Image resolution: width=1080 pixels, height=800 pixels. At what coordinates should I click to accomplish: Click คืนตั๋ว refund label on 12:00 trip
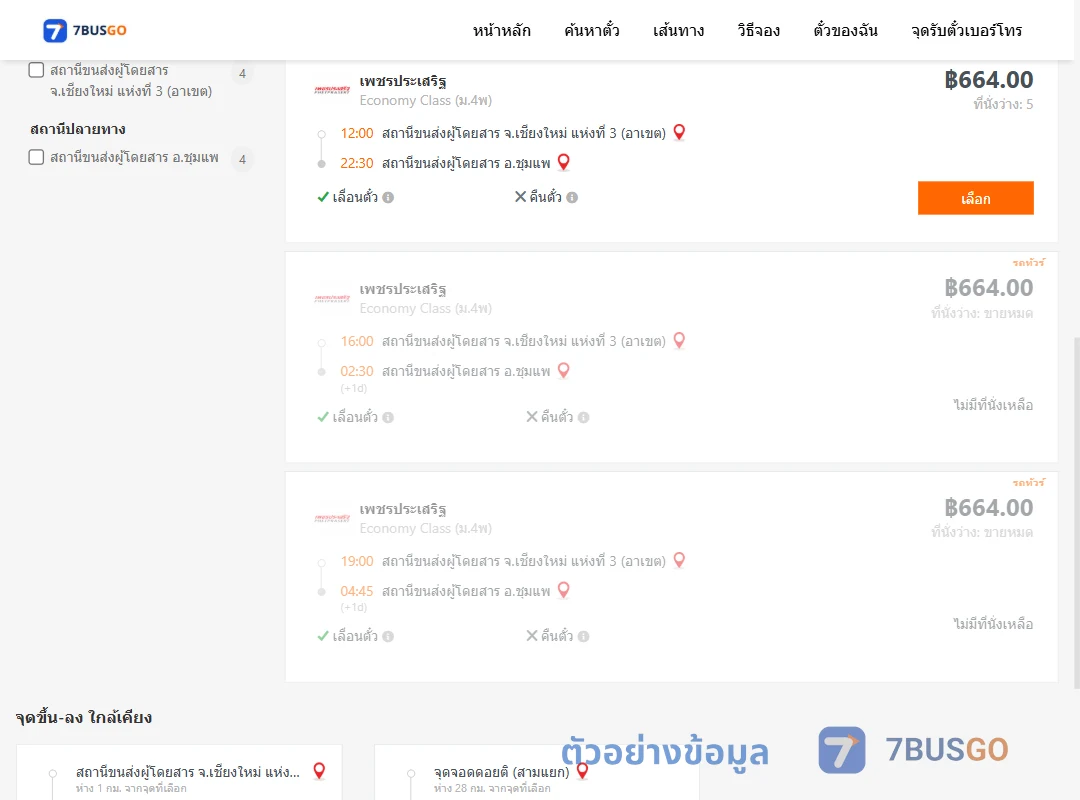point(546,198)
